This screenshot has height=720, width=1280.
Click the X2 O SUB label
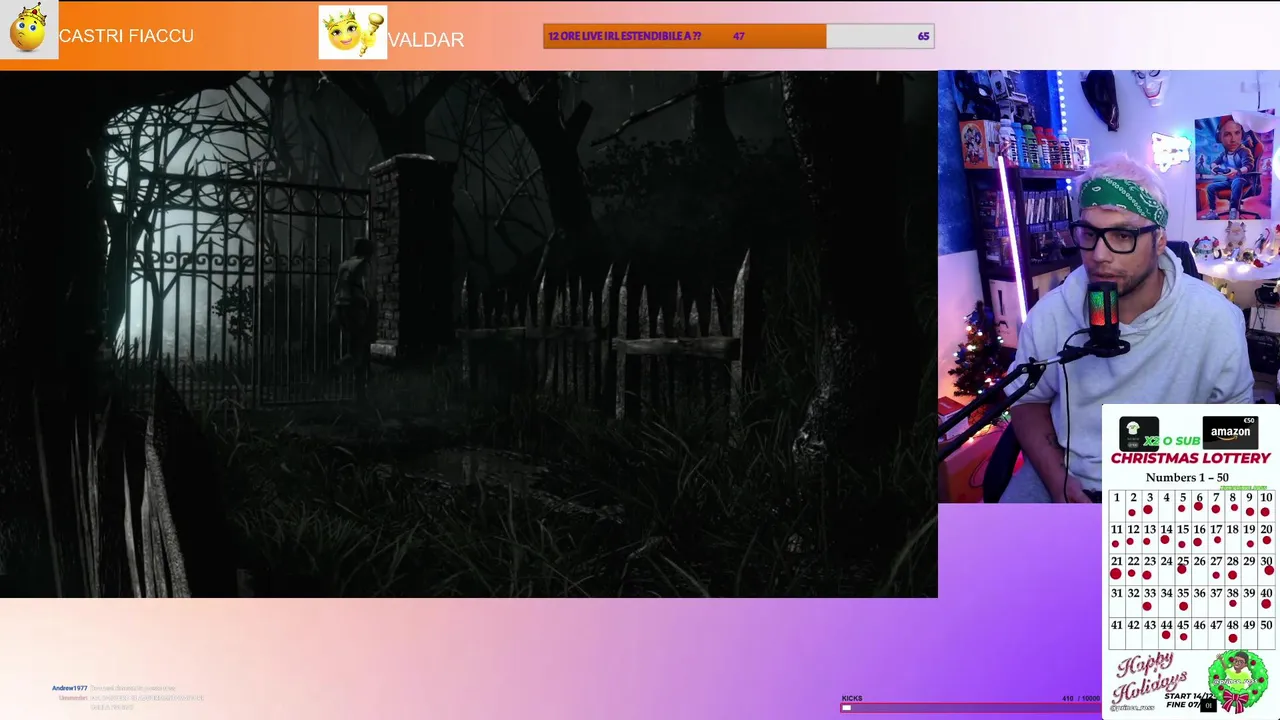[1171, 441]
